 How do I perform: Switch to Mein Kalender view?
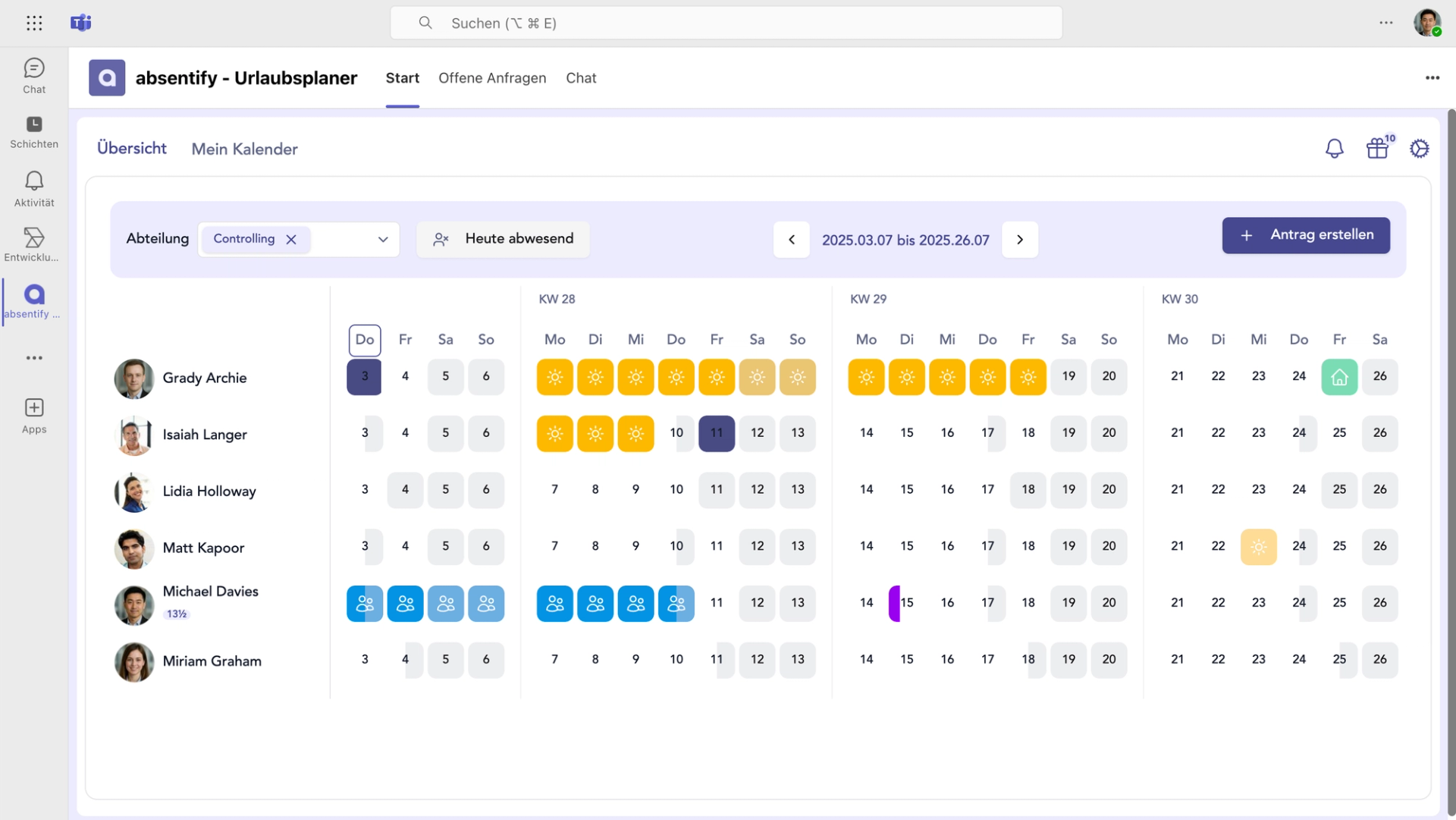pyautogui.click(x=244, y=149)
